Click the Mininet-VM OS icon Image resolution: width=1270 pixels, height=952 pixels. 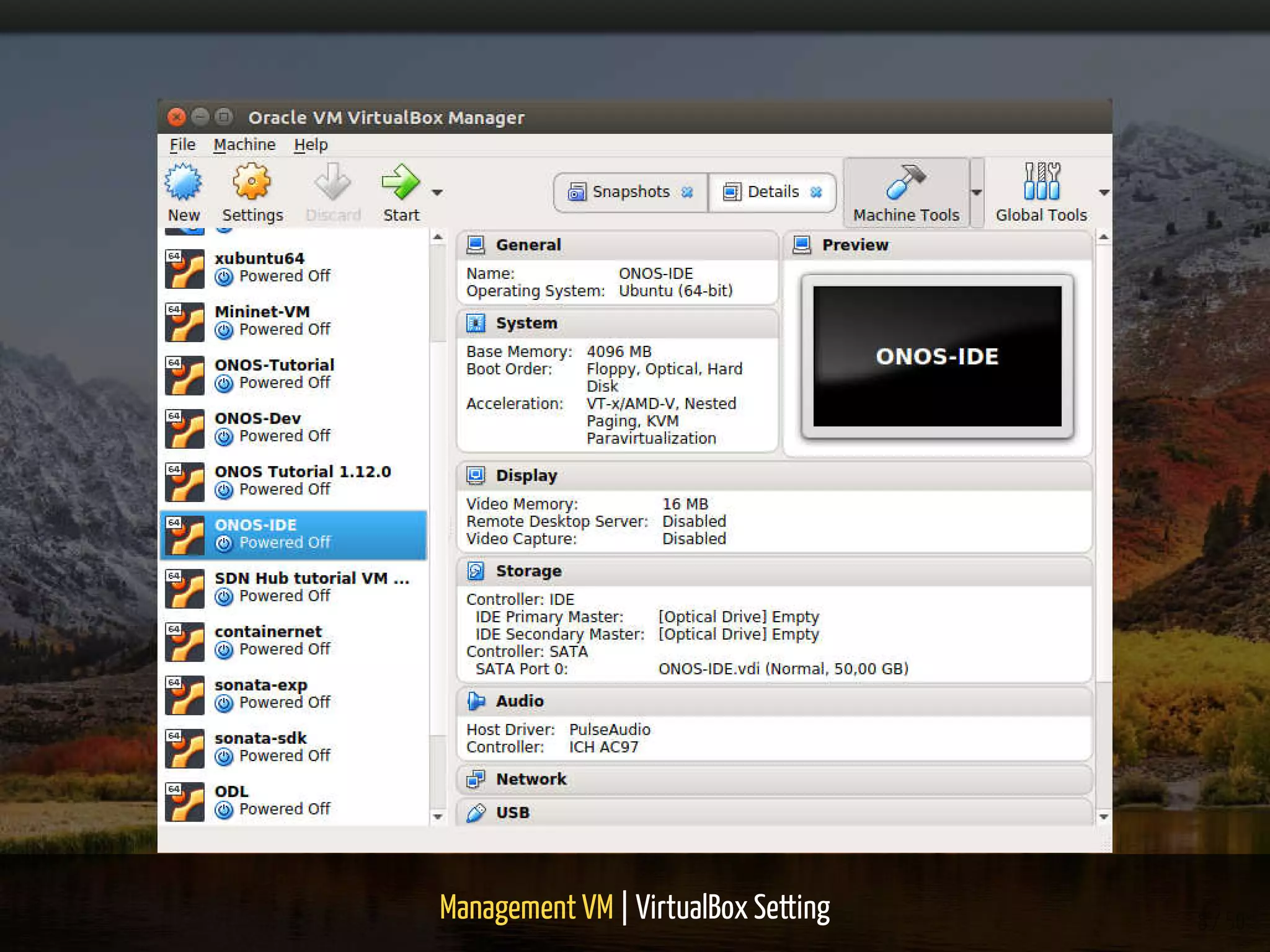(x=184, y=322)
